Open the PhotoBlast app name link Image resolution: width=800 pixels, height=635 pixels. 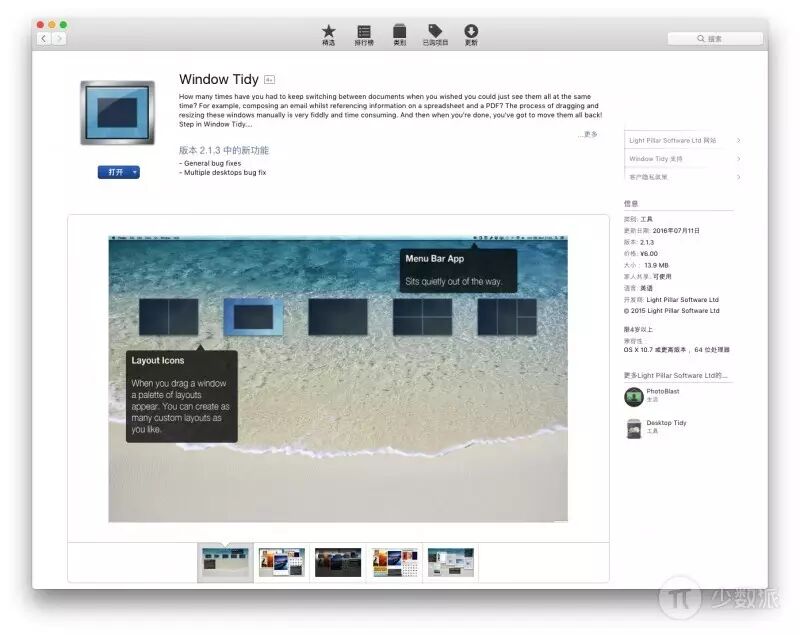tap(663, 391)
